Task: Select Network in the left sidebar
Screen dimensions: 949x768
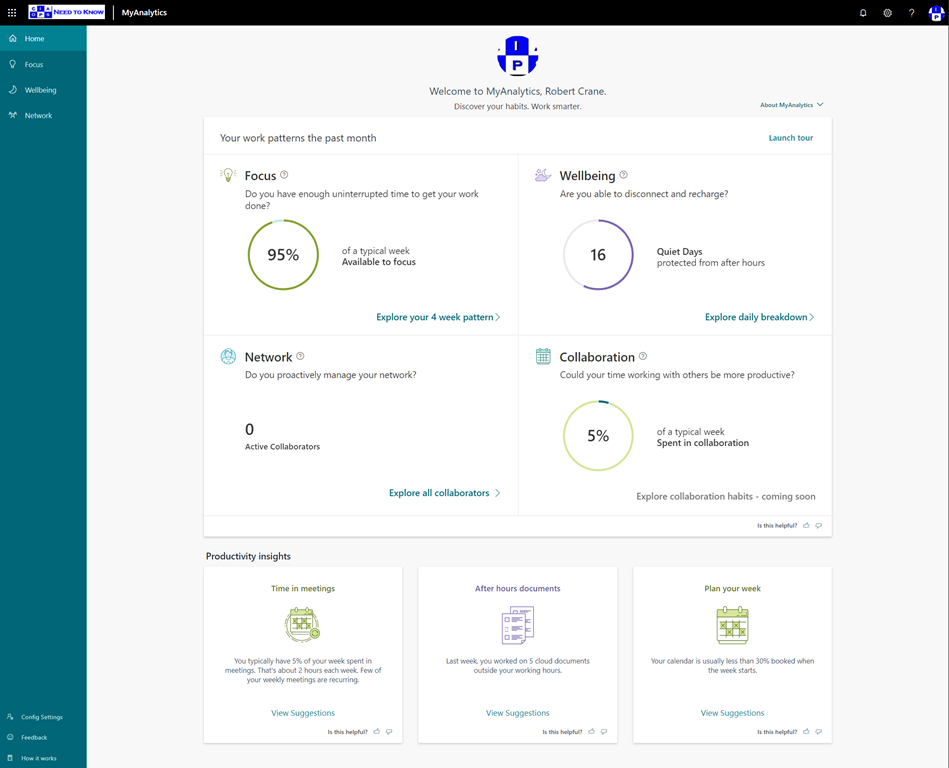Action: [x=38, y=116]
